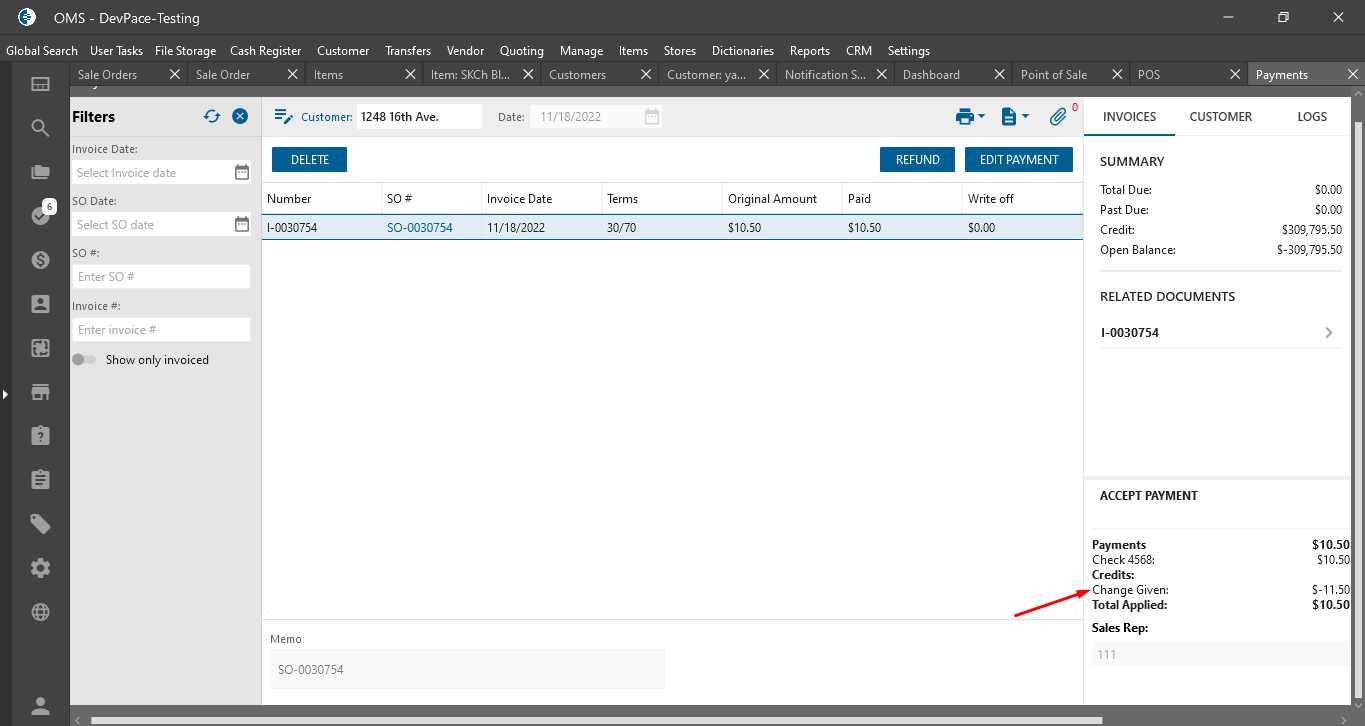Open the Vendor menu
The height and width of the screenshot is (726, 1365).
465,50
